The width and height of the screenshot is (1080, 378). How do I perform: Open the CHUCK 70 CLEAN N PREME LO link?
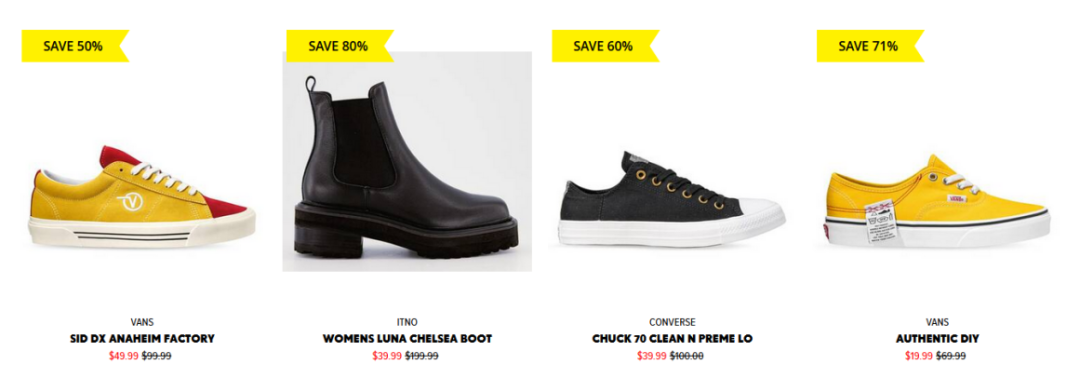672,339
